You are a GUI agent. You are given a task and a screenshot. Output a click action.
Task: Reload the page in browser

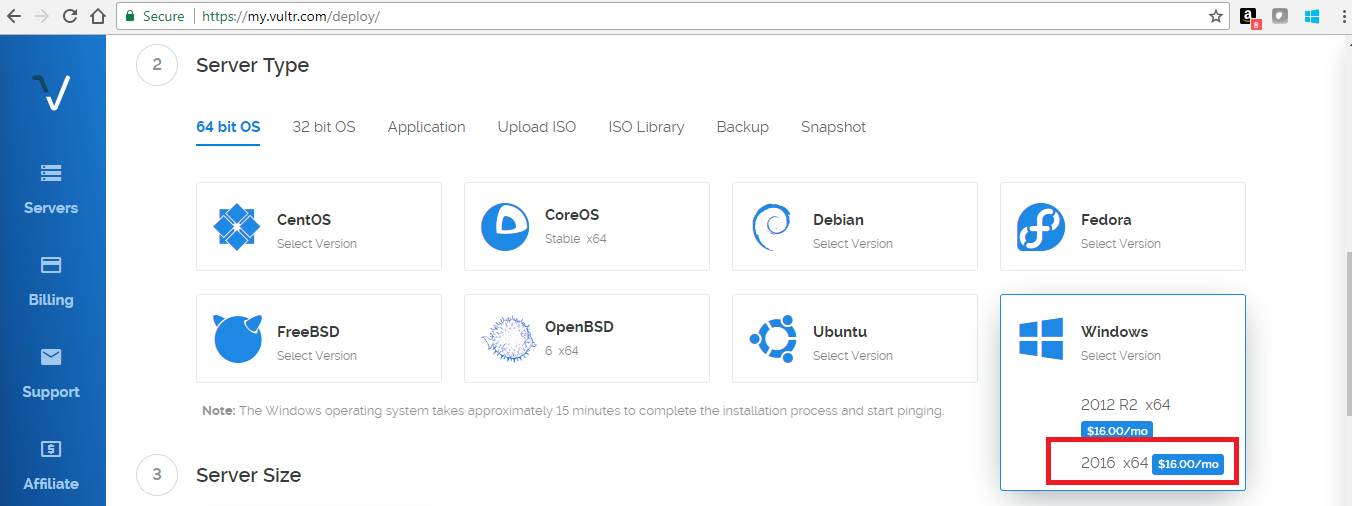click(x=70, y=16)
